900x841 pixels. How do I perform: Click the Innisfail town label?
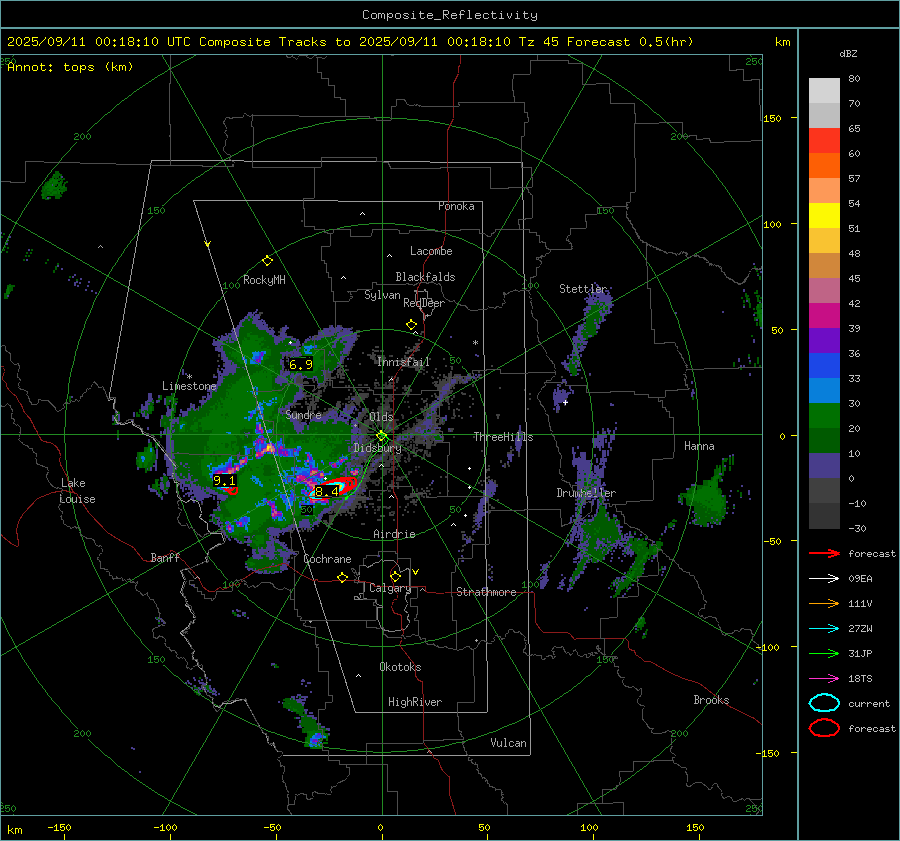[403, 362]
